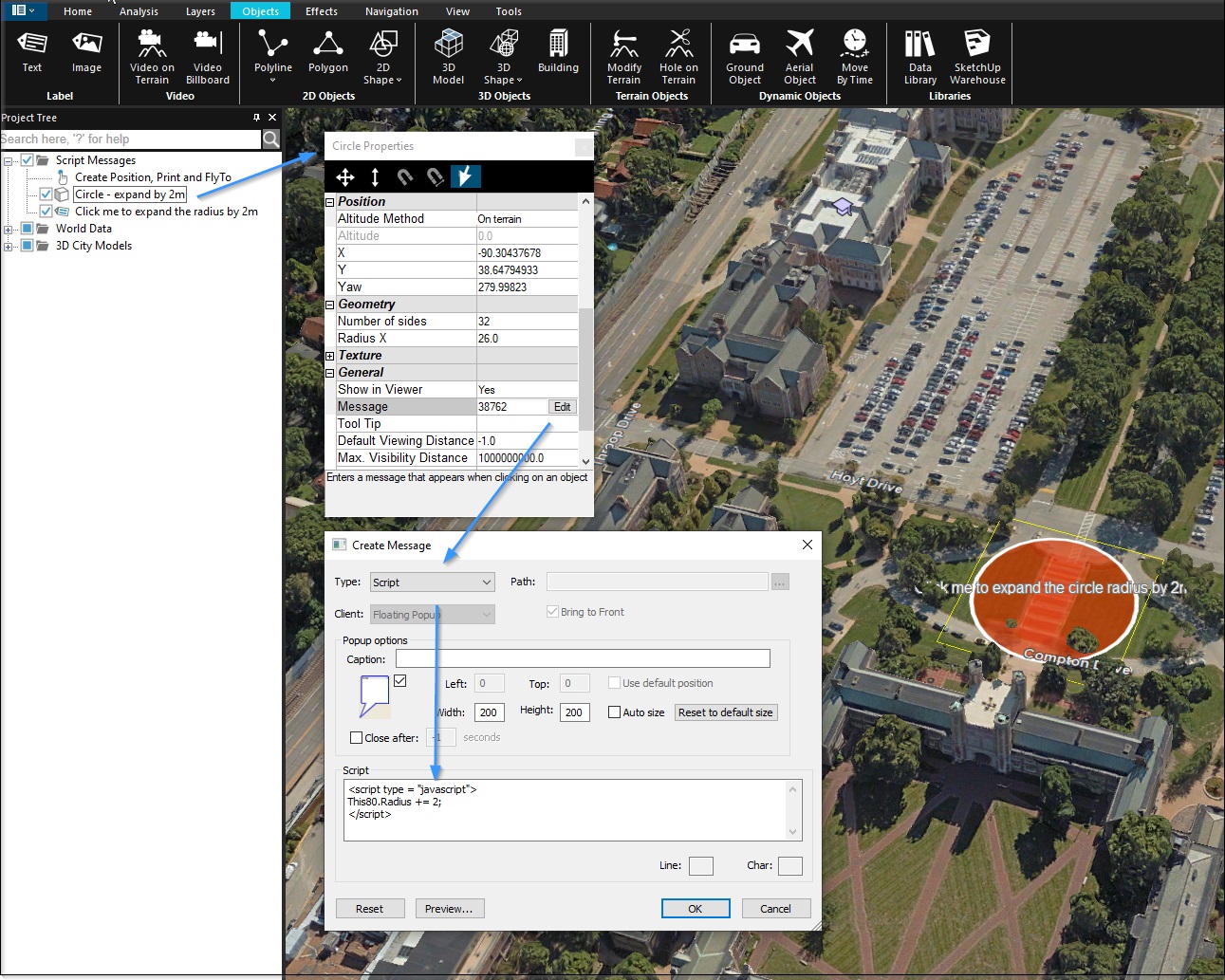The height and width of the screenshot is (980, 1225).
Task: Open the Effects tab
Action: [x=322, y=11]
